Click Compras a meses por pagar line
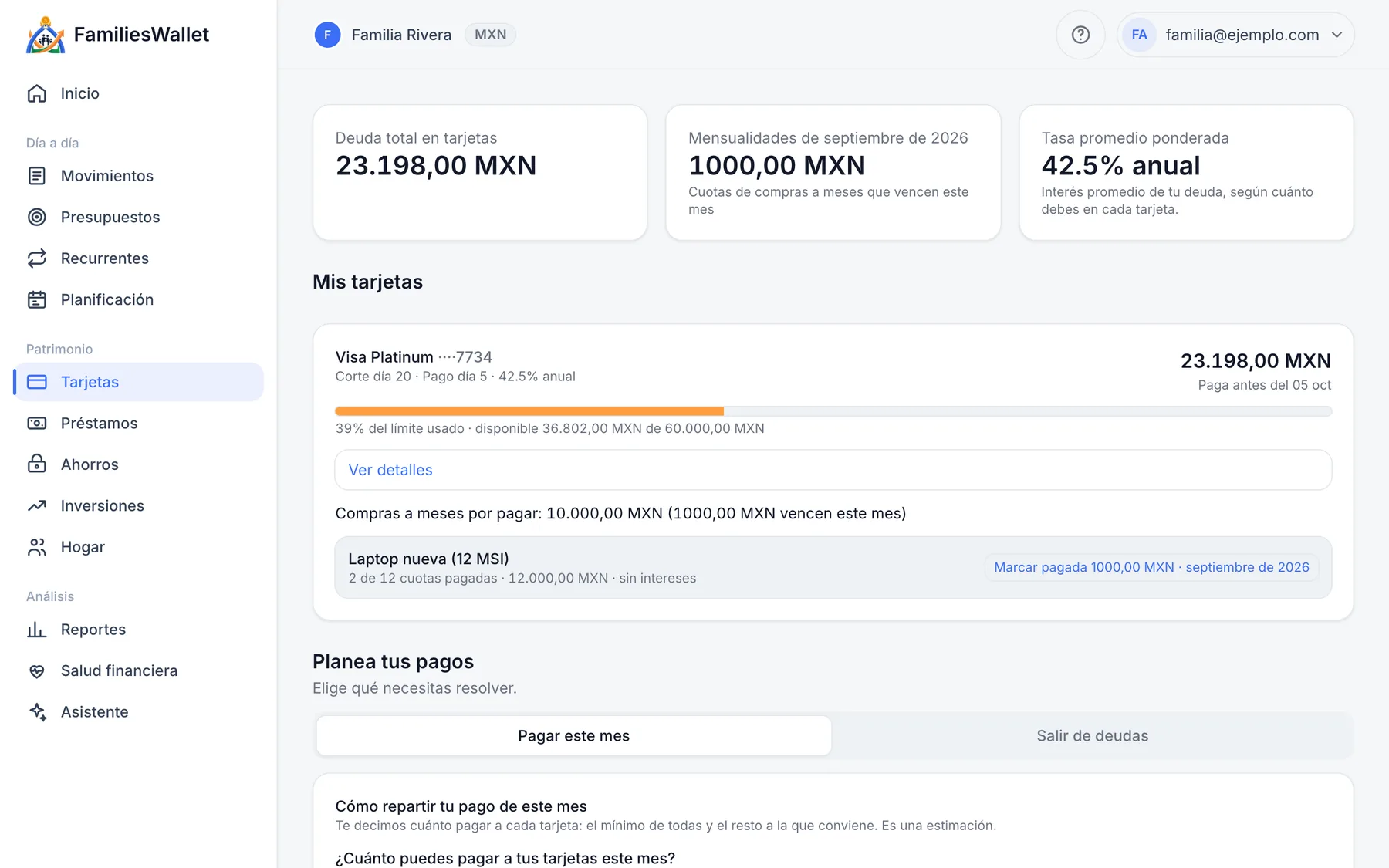The image size is (1389, 868). pyautogui.click(x=620, y=514)
